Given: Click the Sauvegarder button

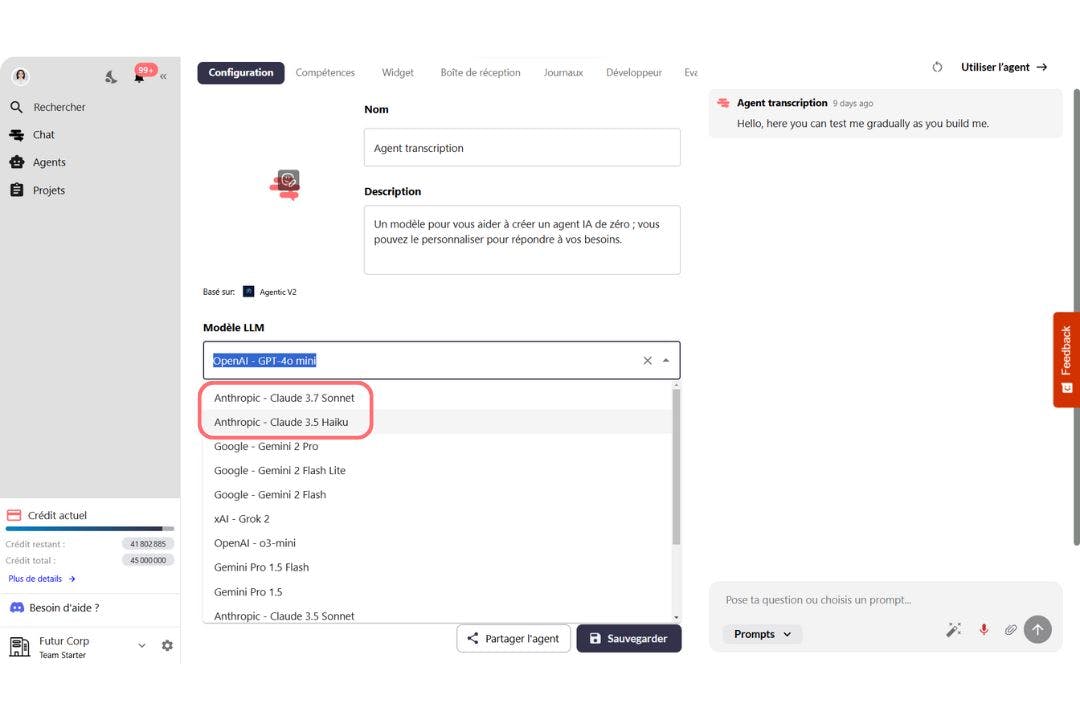Looking at the screenshot, I should [x=629, y=639].
